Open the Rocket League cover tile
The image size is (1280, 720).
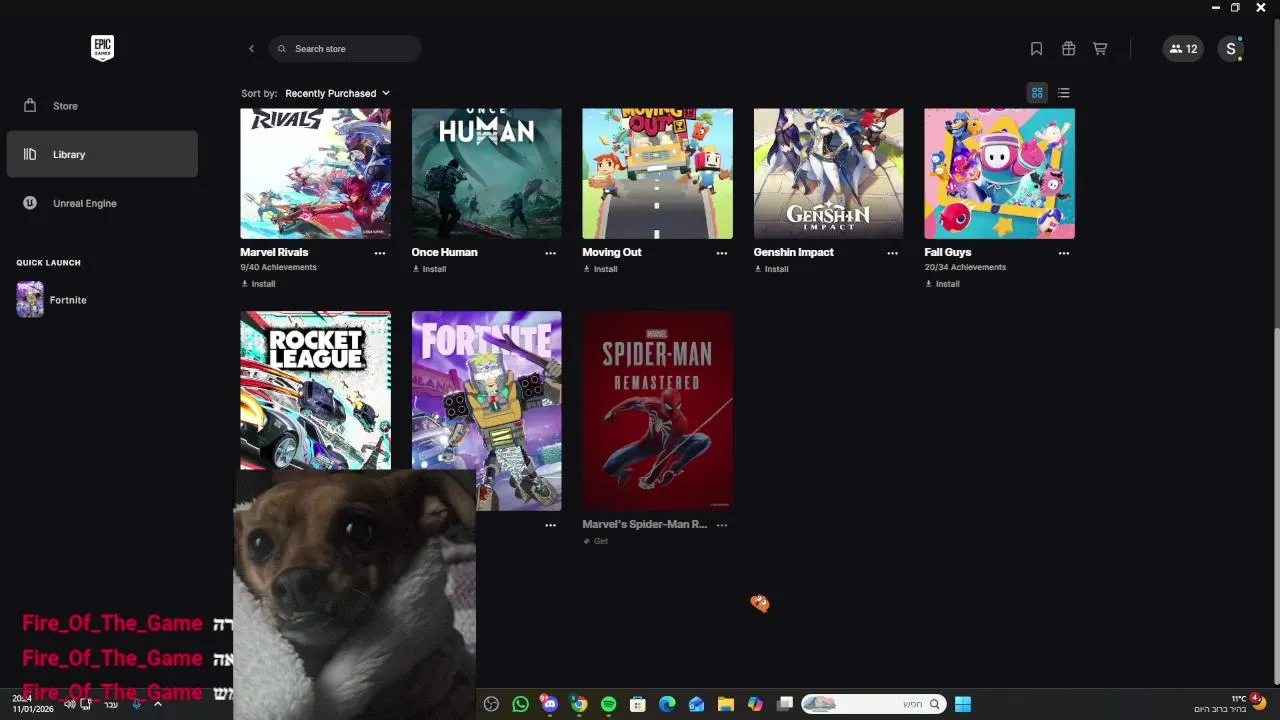[315, 390]
